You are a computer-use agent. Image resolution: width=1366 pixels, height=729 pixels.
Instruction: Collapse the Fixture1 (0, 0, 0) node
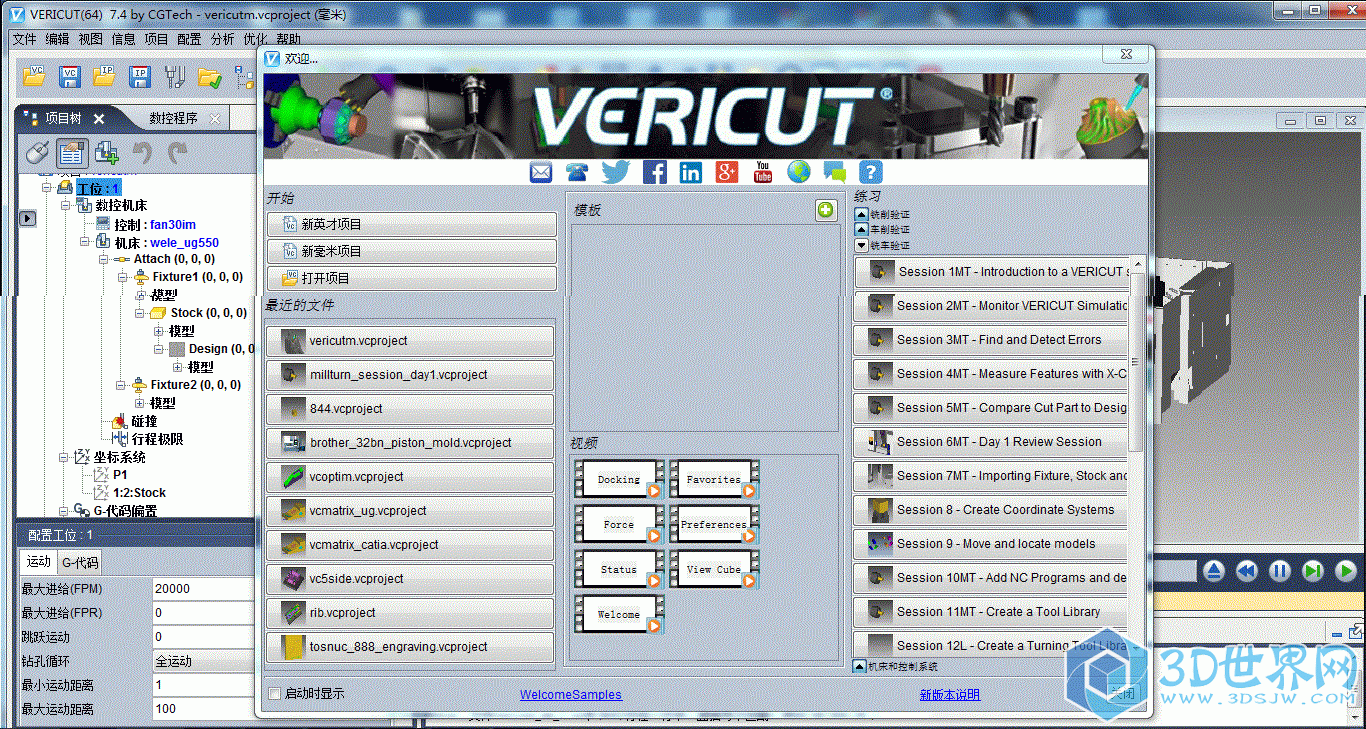click(x=122, y=277)
